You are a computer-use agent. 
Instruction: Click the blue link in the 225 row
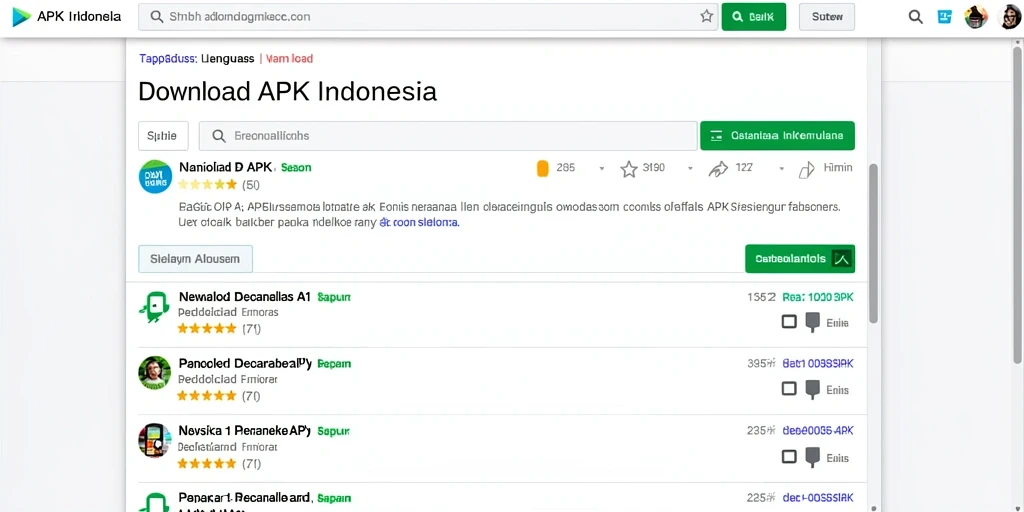coord(818,498)
